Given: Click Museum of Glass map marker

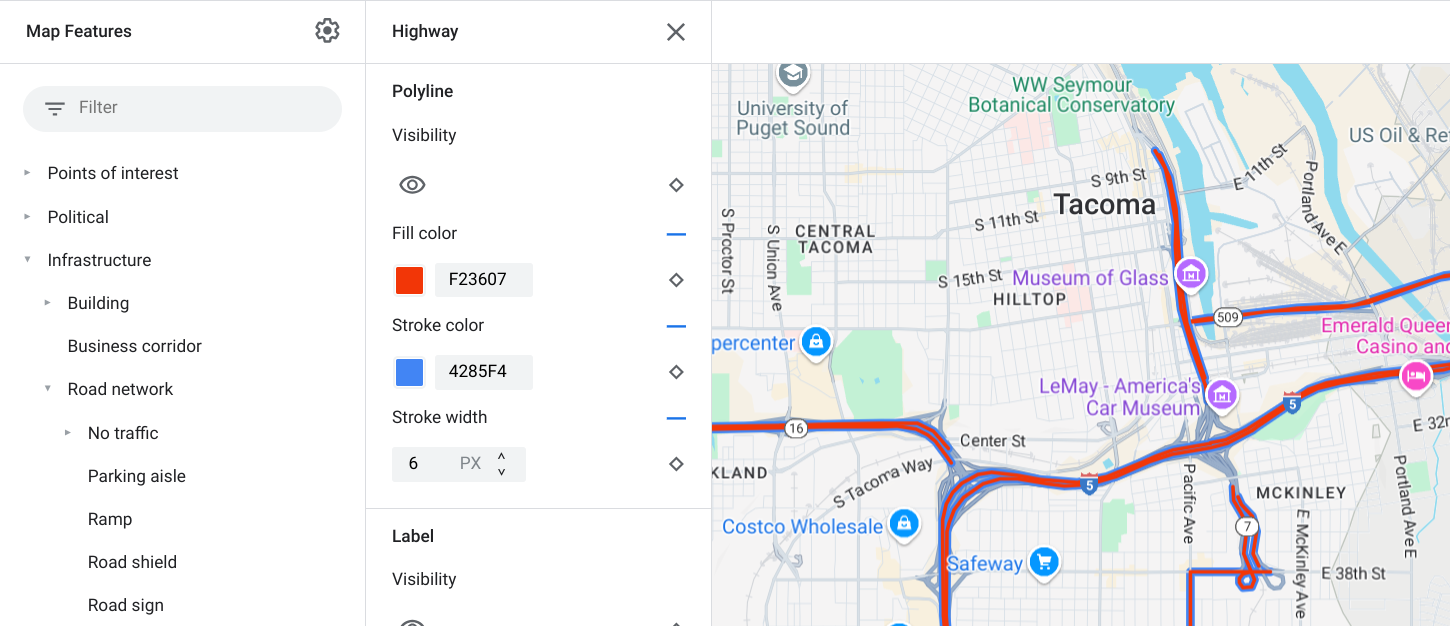Looking at the screenshot, I should pos(1190,273).
